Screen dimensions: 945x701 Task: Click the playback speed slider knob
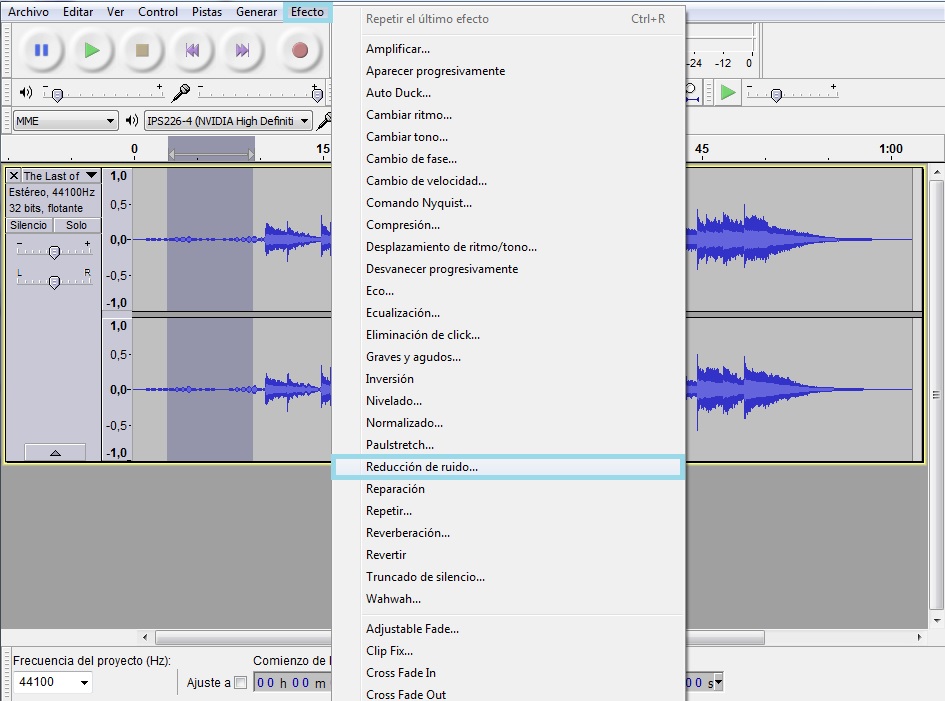[x=776, y=95]
